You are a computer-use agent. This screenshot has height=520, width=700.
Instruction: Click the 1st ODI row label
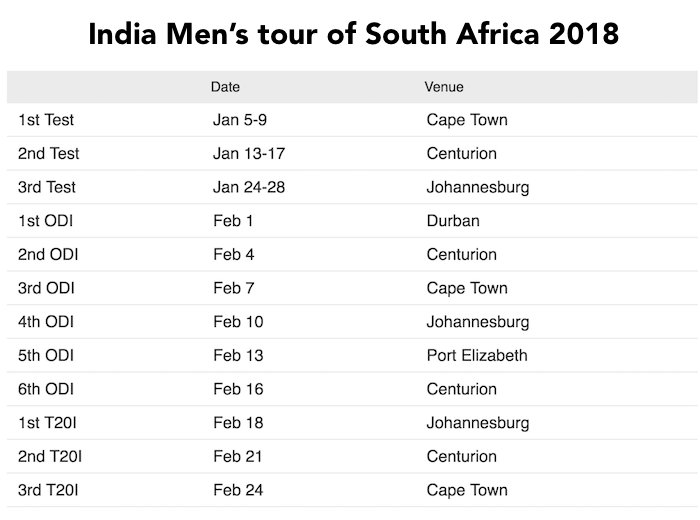[46, 221]
